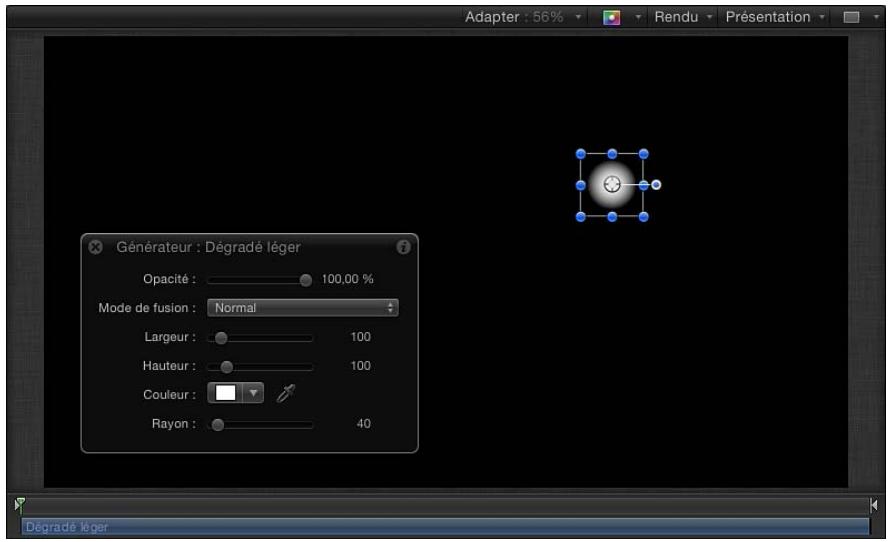Click the Générateur : Dégradé léger title
890x542 pixels.
point(208,247)
